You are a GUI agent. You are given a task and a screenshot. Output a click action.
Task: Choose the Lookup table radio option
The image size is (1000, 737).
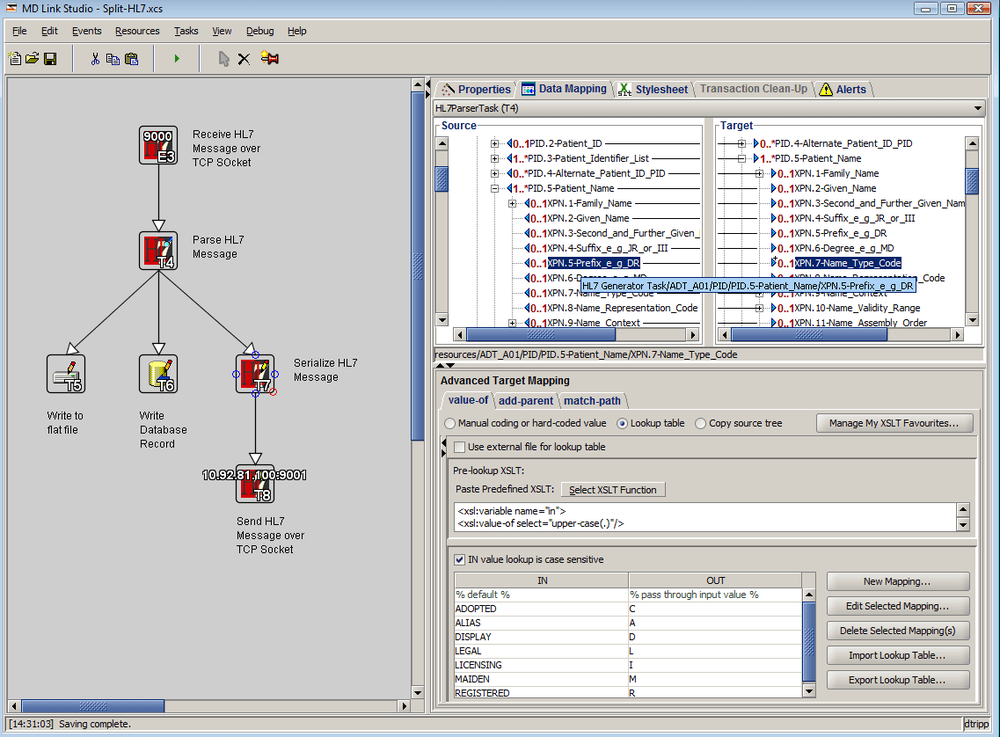click(622, 423)
